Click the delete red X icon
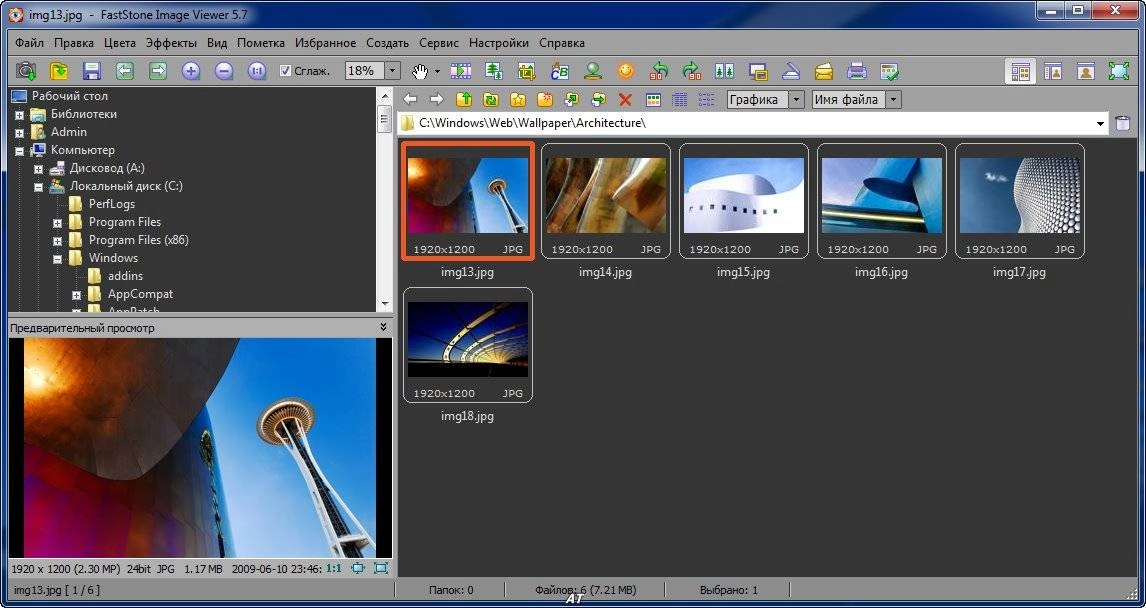This screenshot has height=608, width=1146. [625, 99]
